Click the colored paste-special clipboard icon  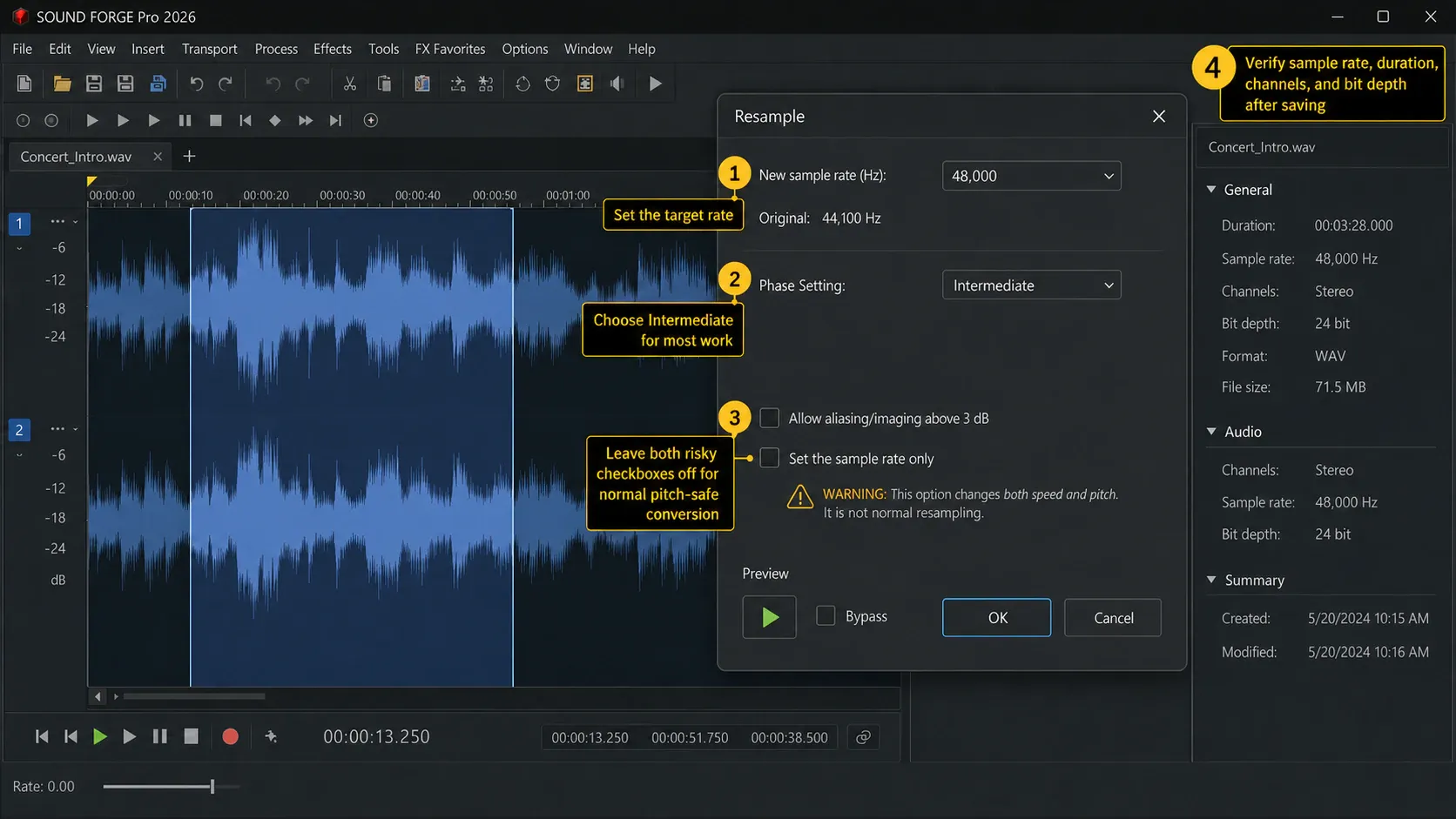[x=422, y=84]
